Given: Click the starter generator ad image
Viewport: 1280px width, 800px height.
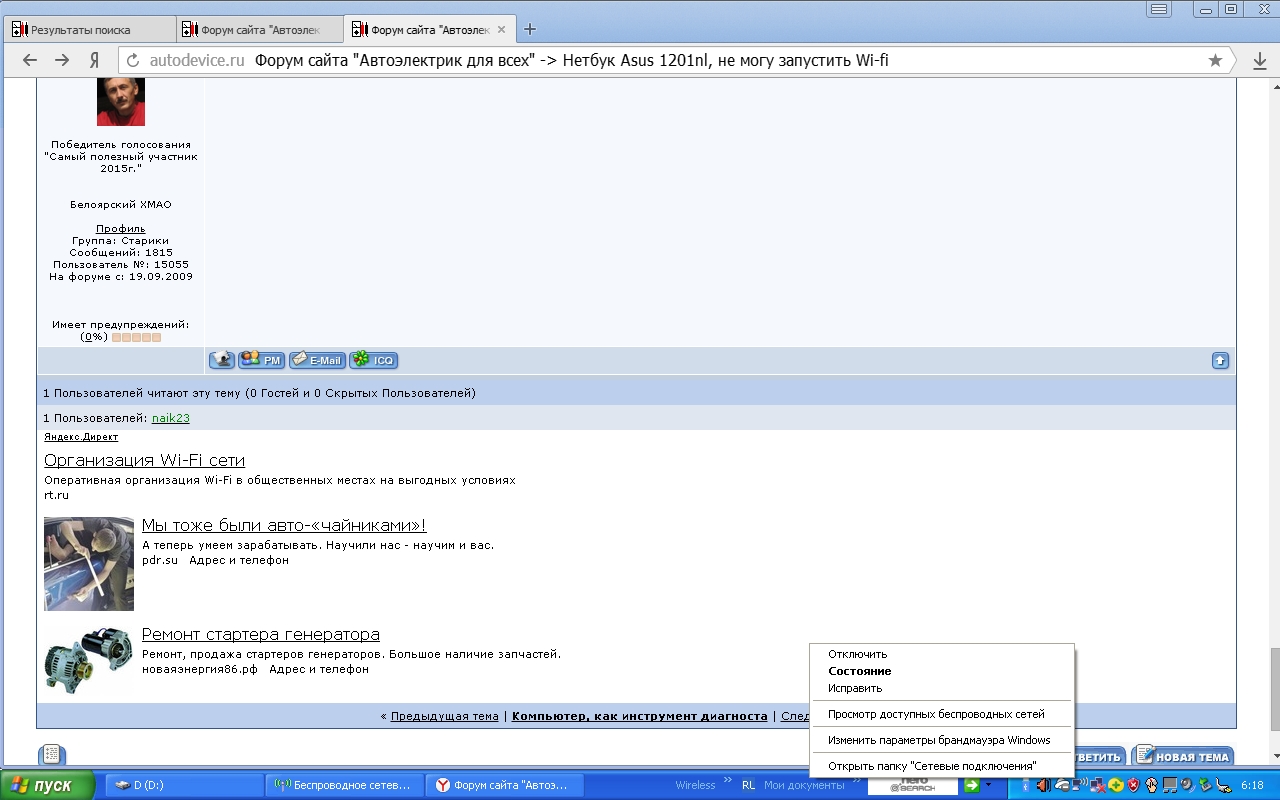Looking at the screenshot, I should [89, 660].
